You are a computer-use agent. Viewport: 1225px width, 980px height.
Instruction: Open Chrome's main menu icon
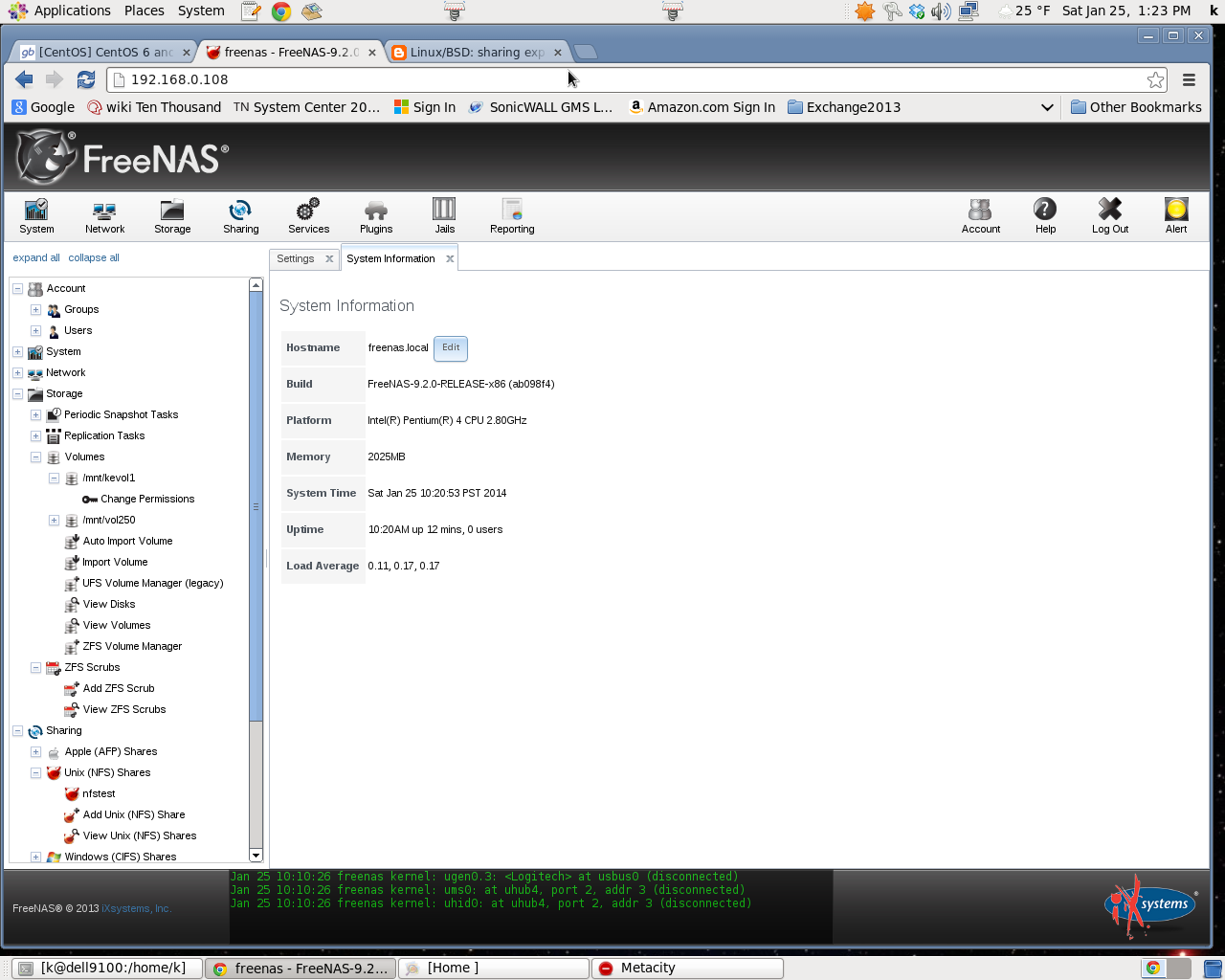[1189, 80]
